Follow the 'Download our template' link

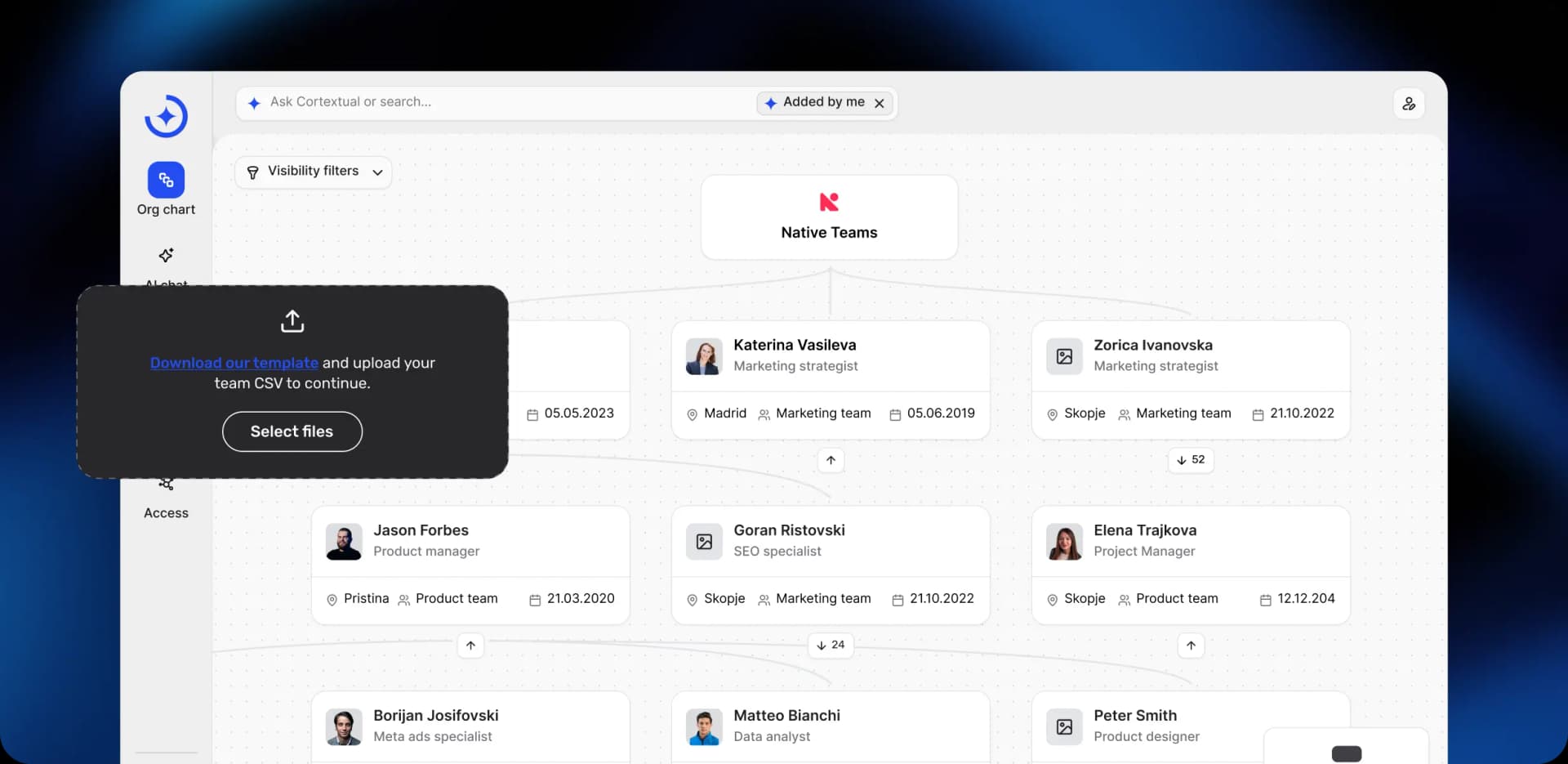coord(234,363)
